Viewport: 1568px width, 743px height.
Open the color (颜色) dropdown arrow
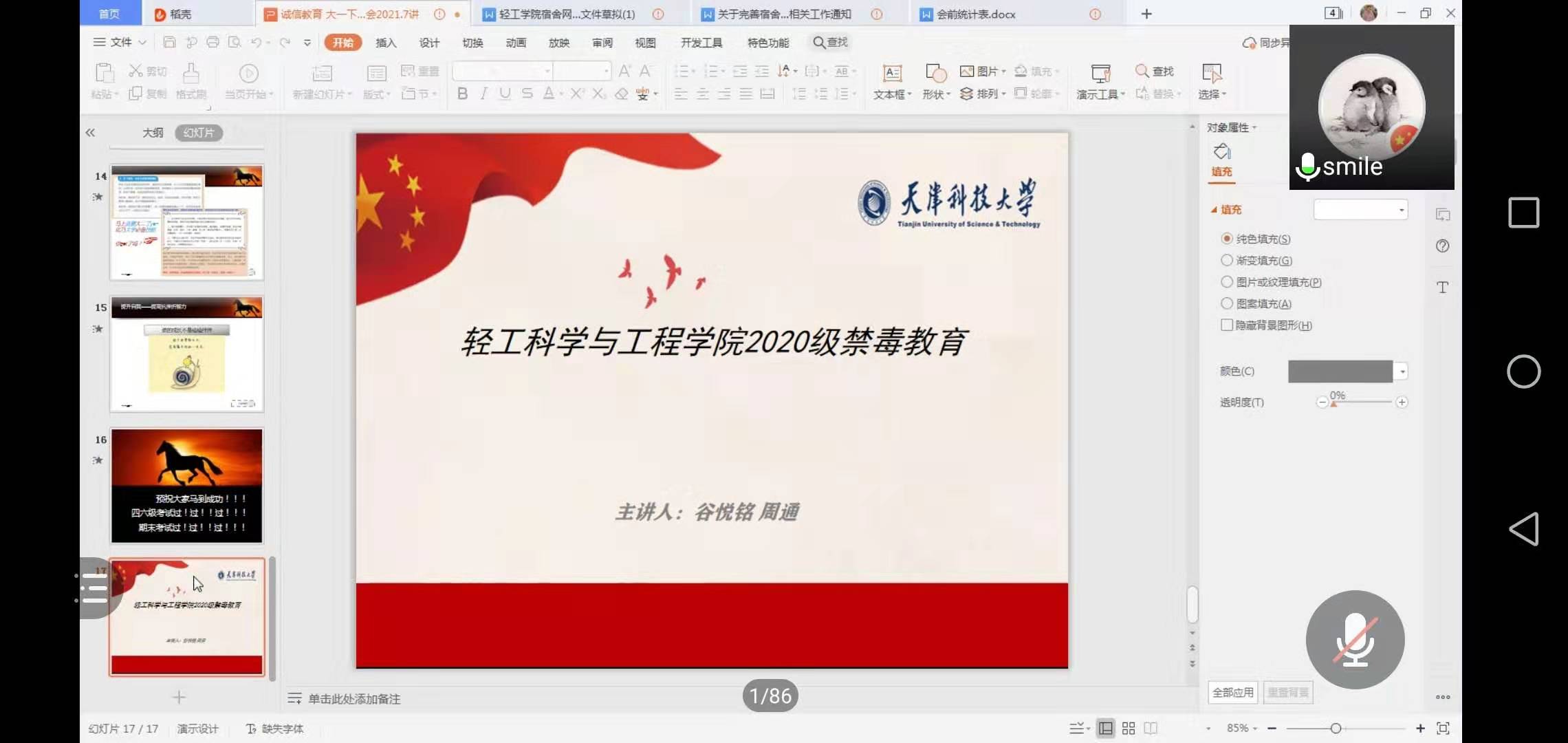(1402, 371)
